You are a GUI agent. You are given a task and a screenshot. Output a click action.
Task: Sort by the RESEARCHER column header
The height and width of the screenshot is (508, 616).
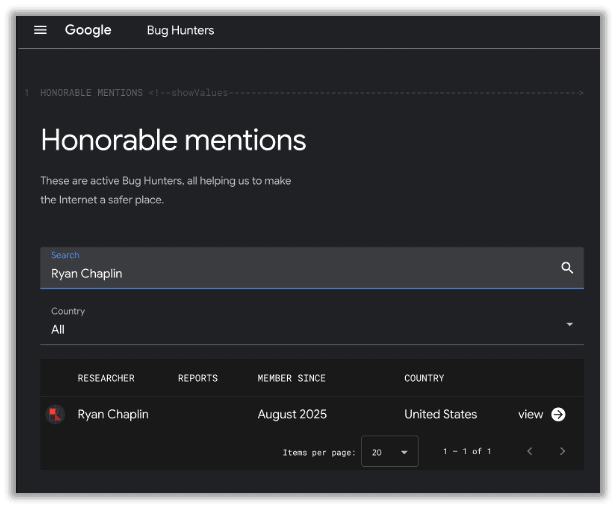106,378
